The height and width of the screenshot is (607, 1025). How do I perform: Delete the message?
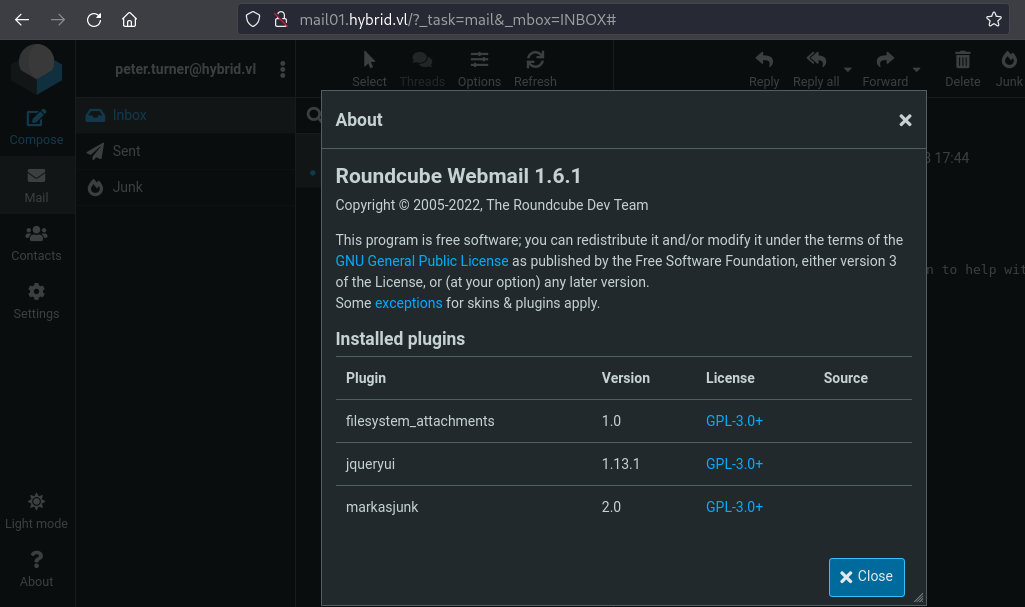(x=963, y=69)
